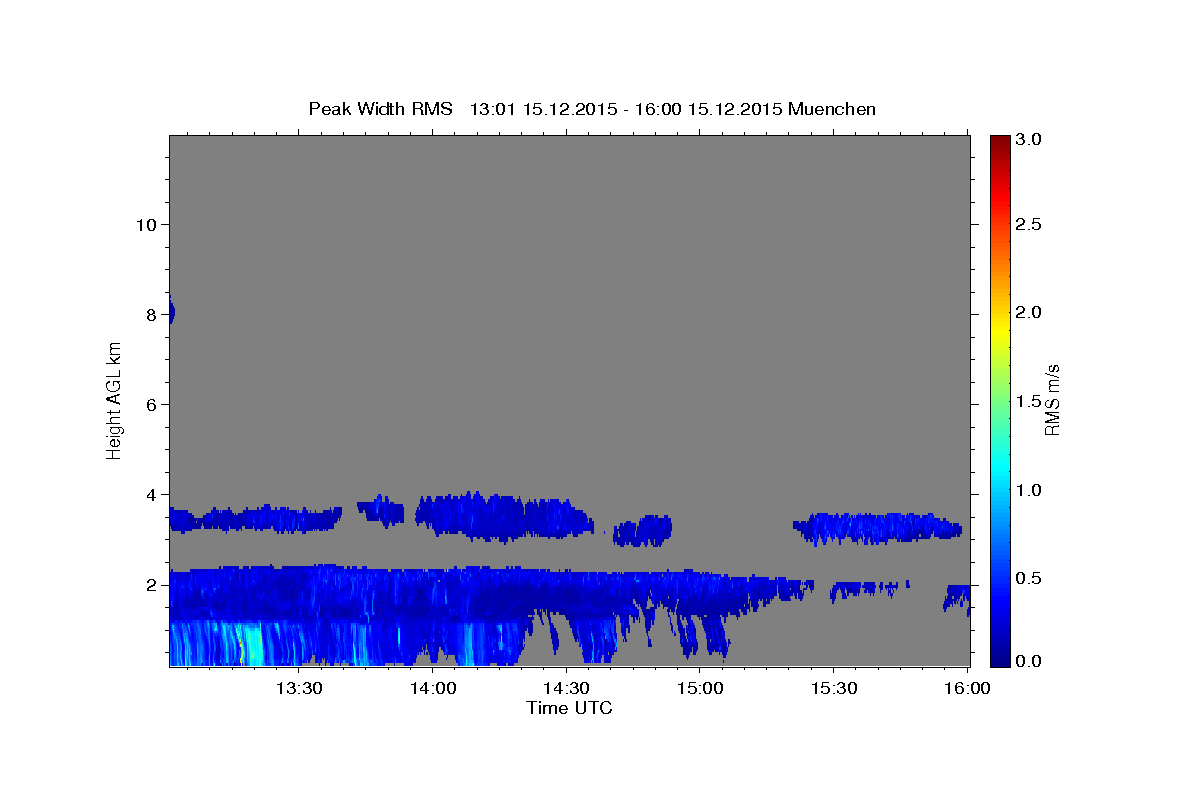Click the colorbar value 0.0

click(x=1029, y=661)
